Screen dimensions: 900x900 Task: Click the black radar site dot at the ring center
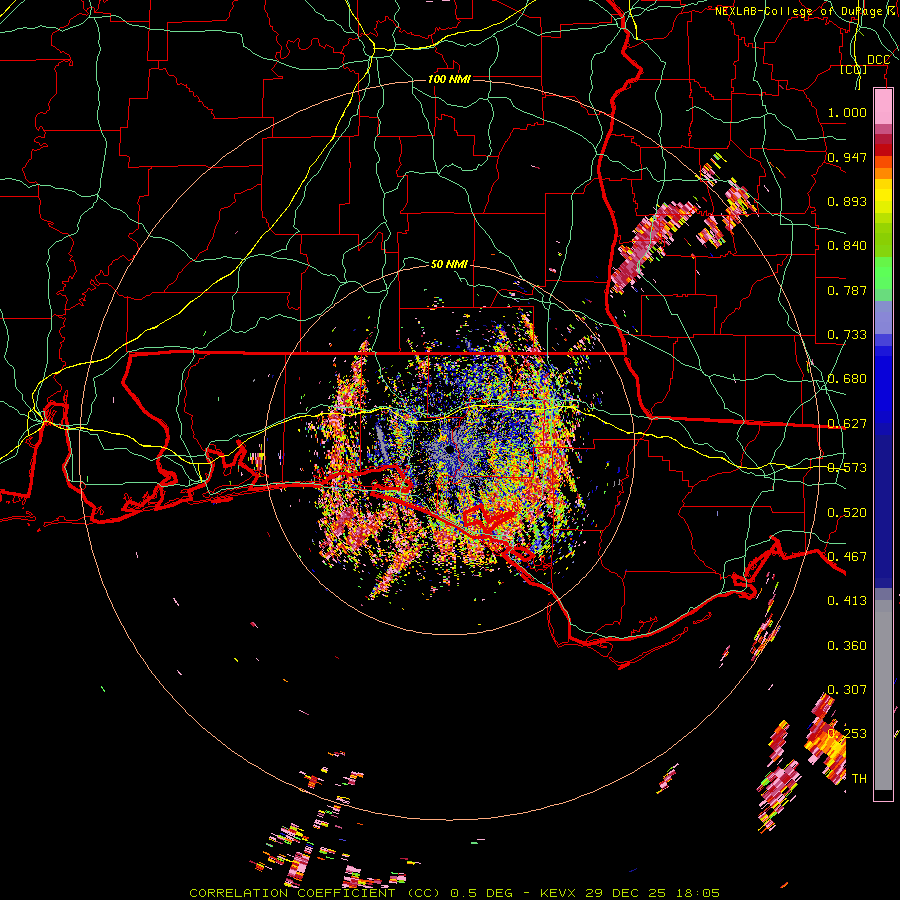pyautogui.click(x=449, y=449)
